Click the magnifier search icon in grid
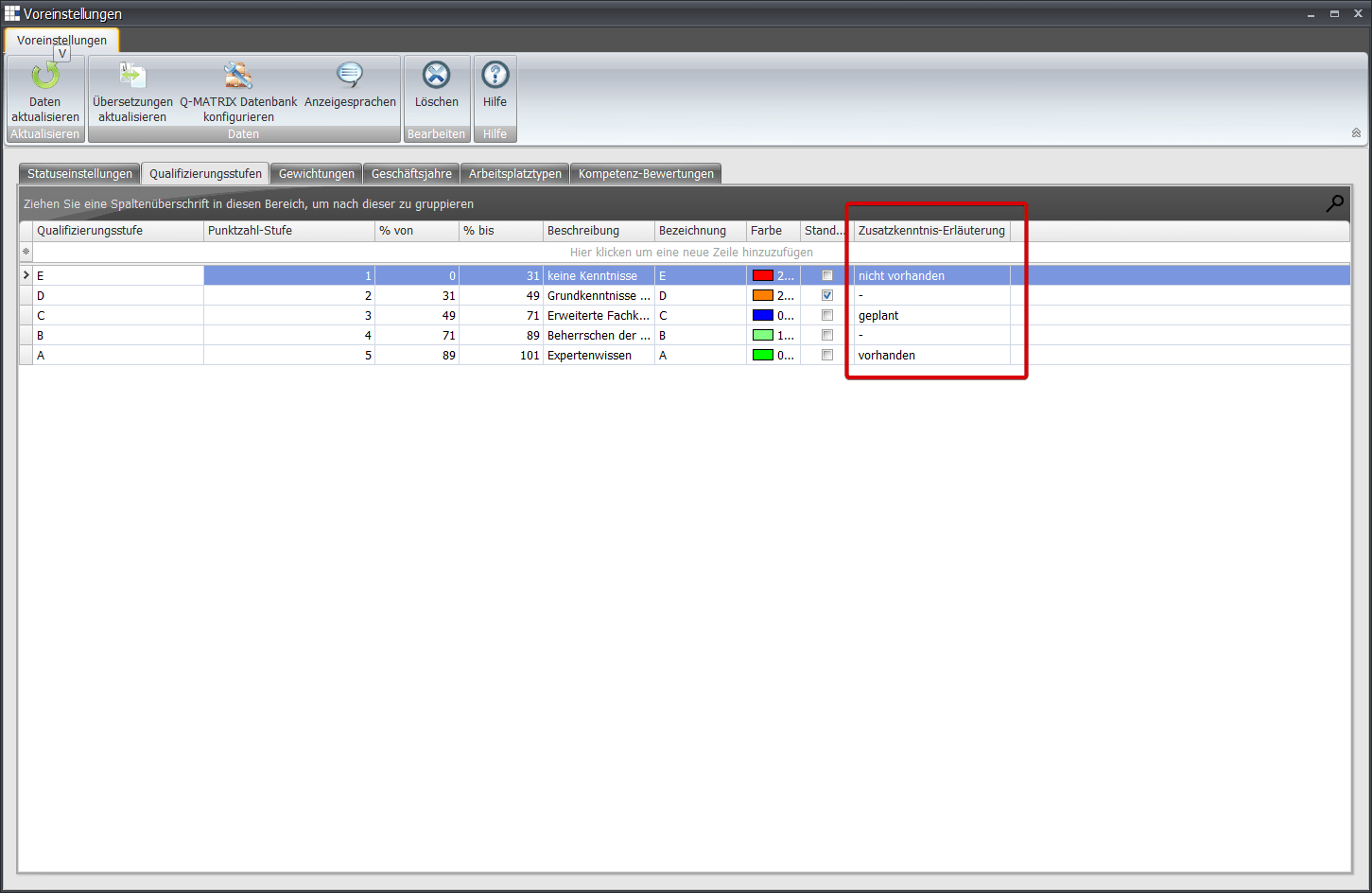Viewport: 1372px width, 893px height. point(1334,203)
